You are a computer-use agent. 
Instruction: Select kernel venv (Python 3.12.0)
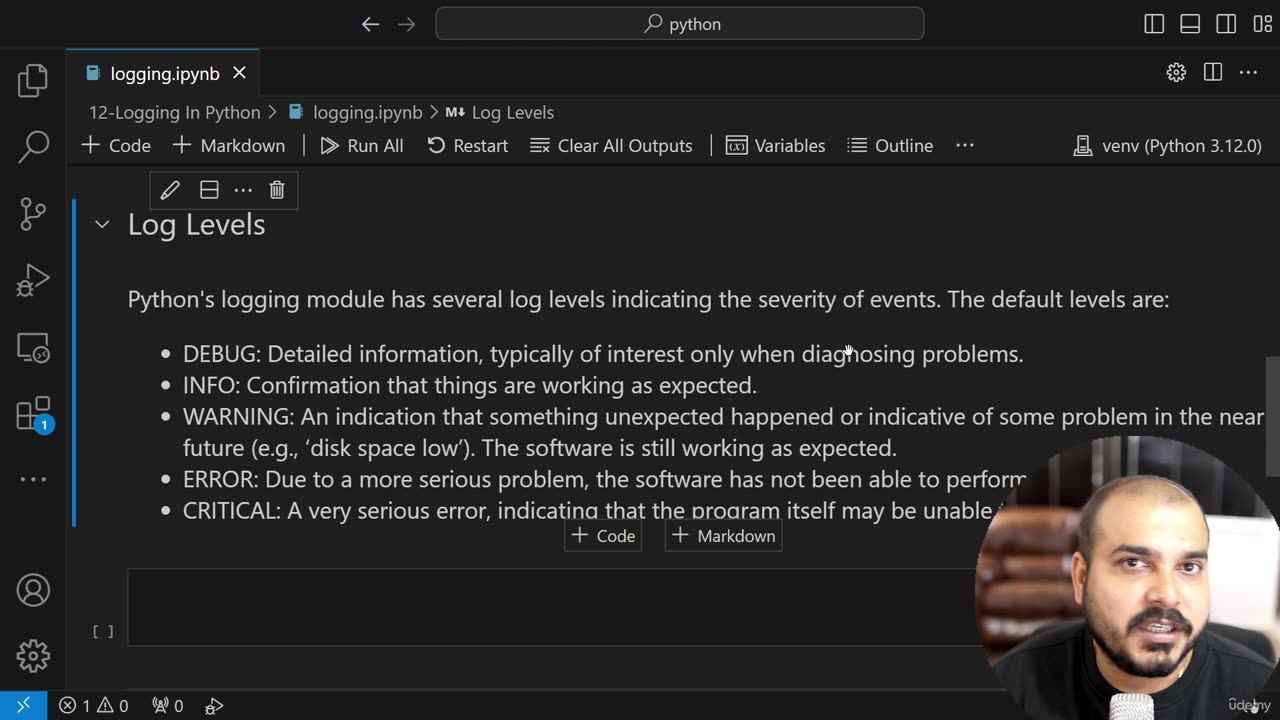pyautogui.click(x=1167, y=145)
